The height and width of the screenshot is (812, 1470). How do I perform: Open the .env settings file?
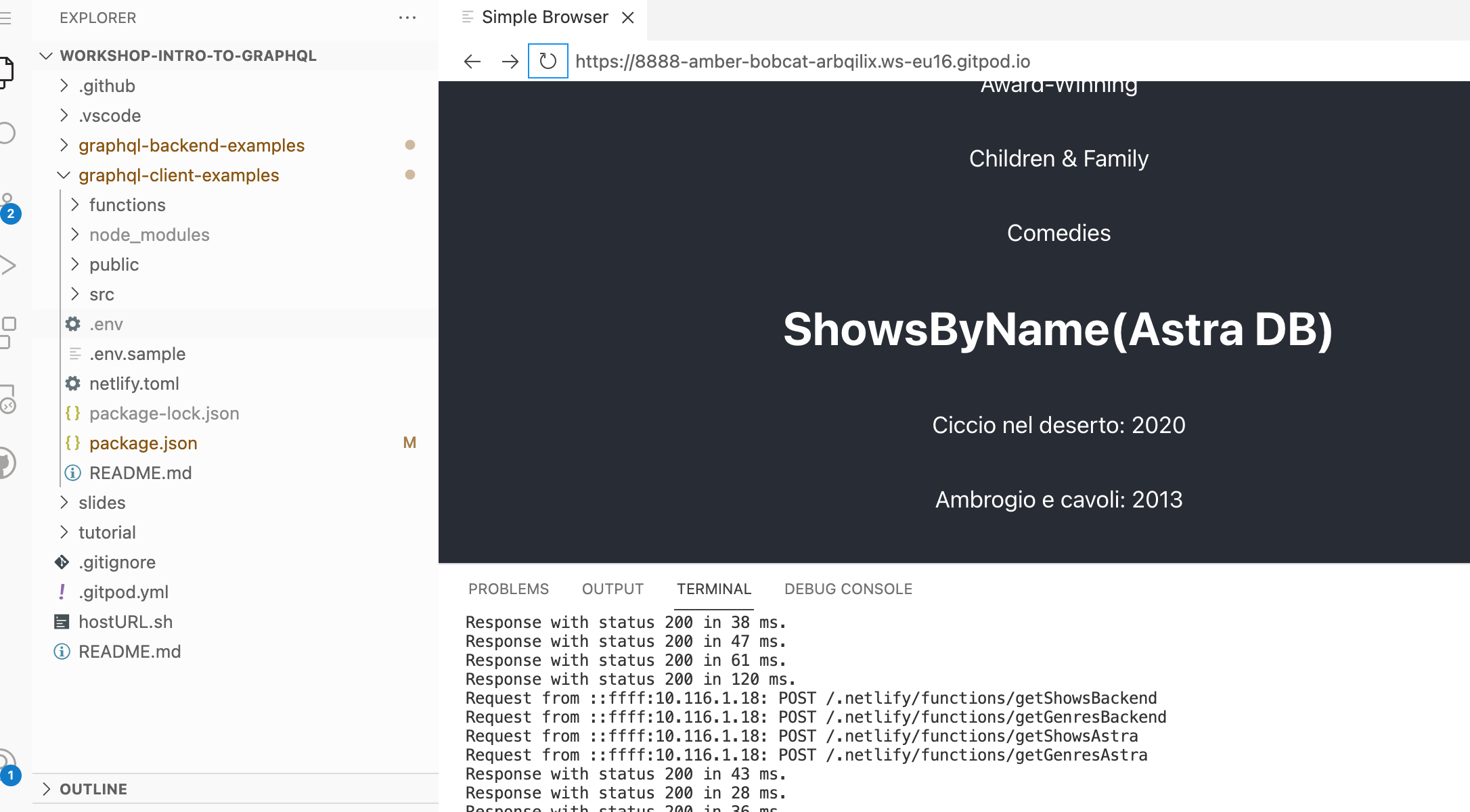[x=106, y=323]
